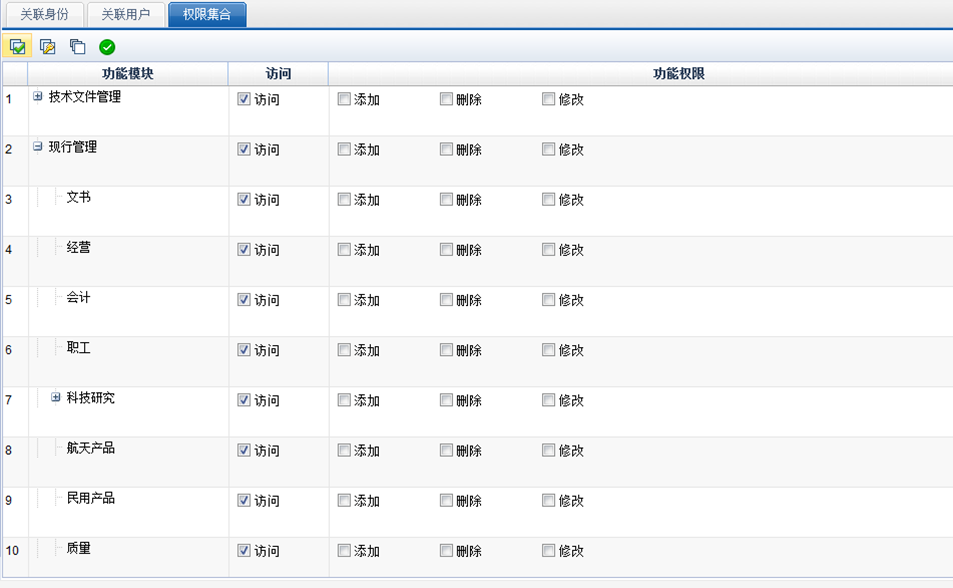Expand the 科技研究 tree node
The height and width of the screenshot is (588, 953).
(56, 397)
